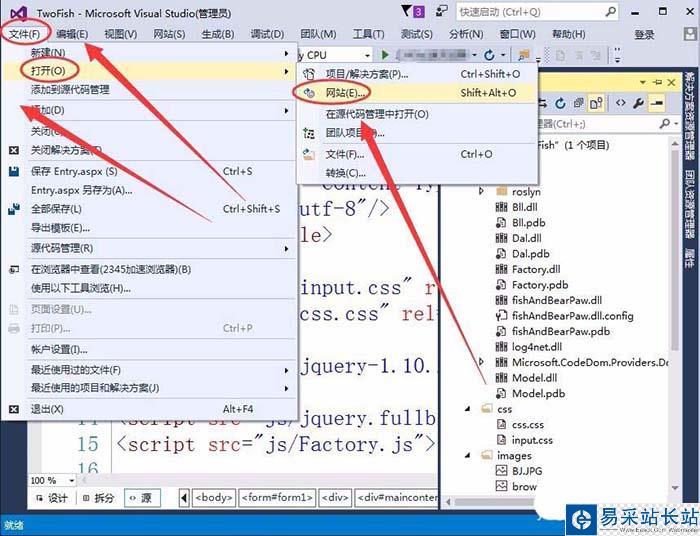Open the 视图(V) menu

pos(121,34)
